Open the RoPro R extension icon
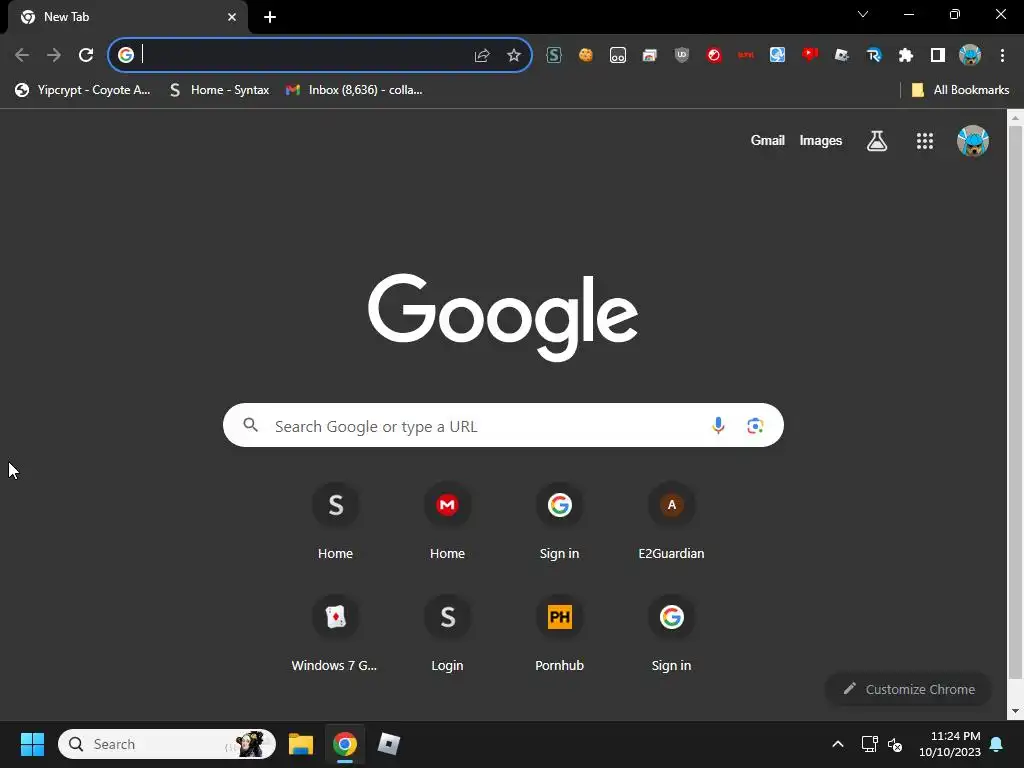The height and width of the screenshot is (768, 1024). [x=874, y=55]
